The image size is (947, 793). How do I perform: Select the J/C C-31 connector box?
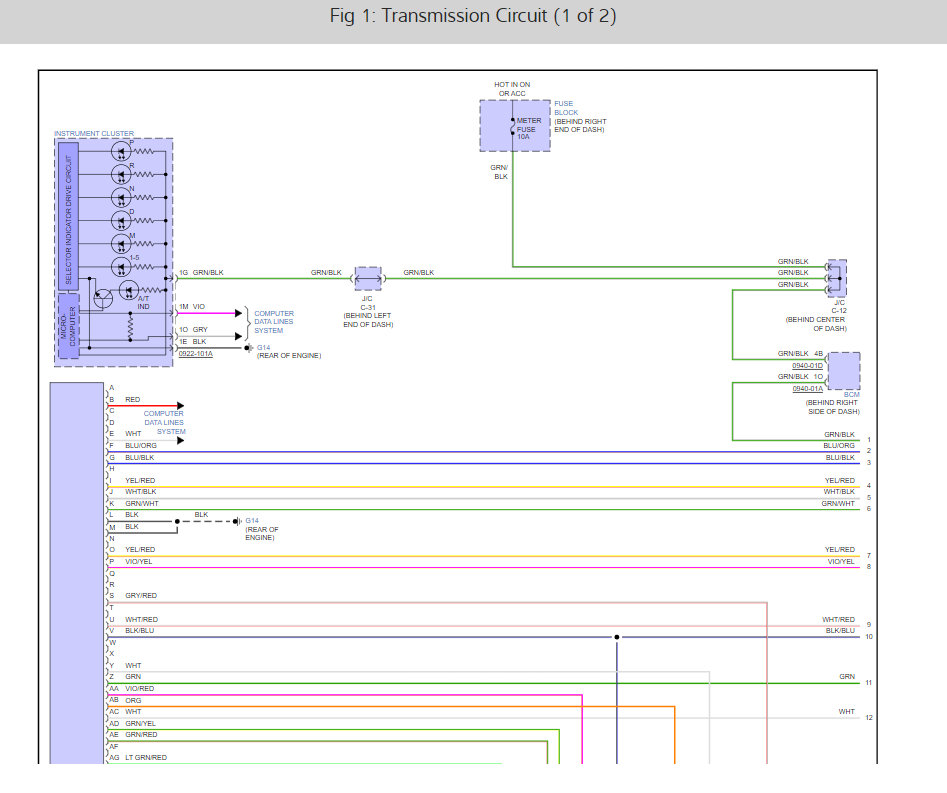368,277
